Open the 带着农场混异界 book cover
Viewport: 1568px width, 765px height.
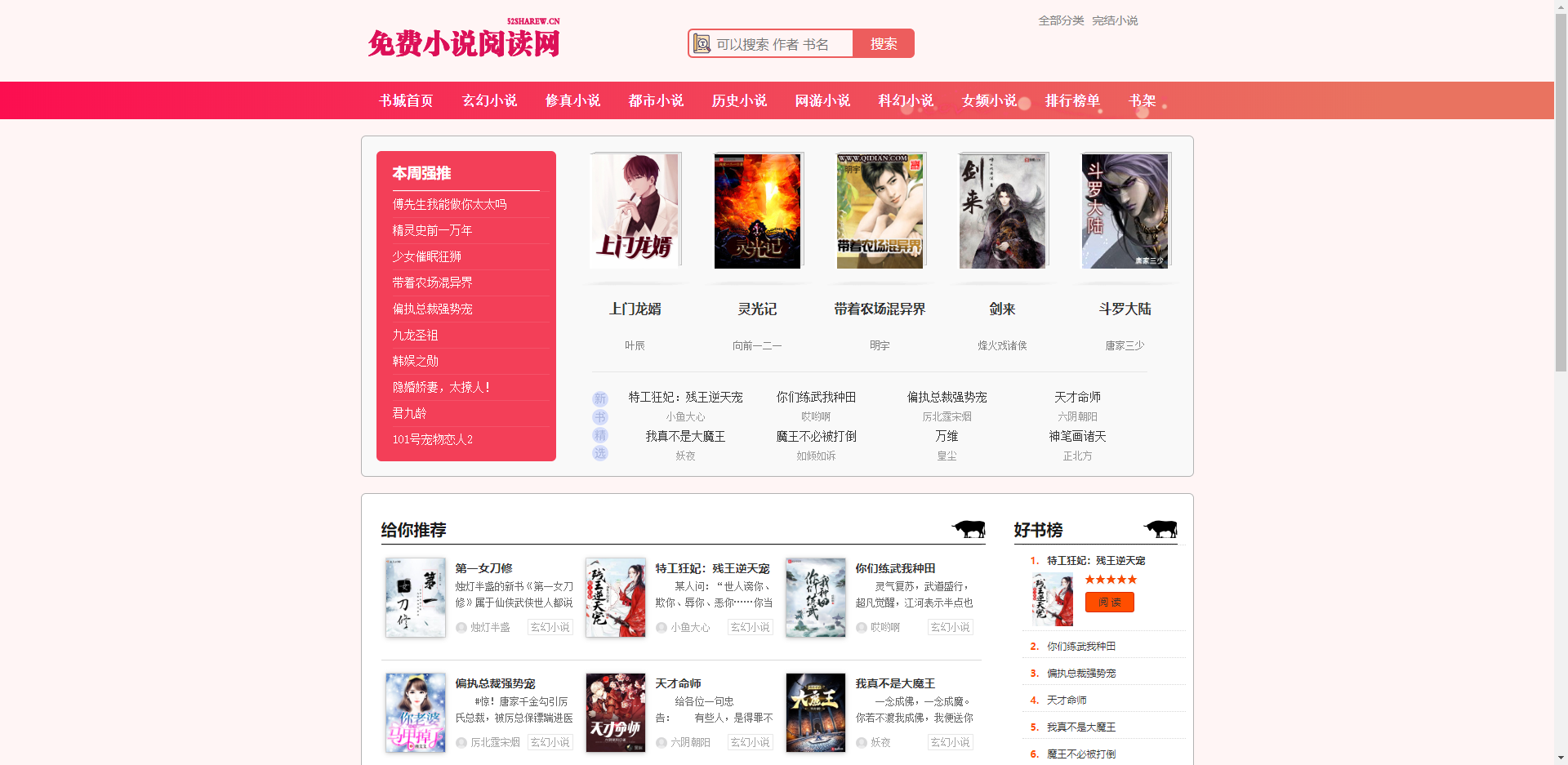[x=880, y=211]
